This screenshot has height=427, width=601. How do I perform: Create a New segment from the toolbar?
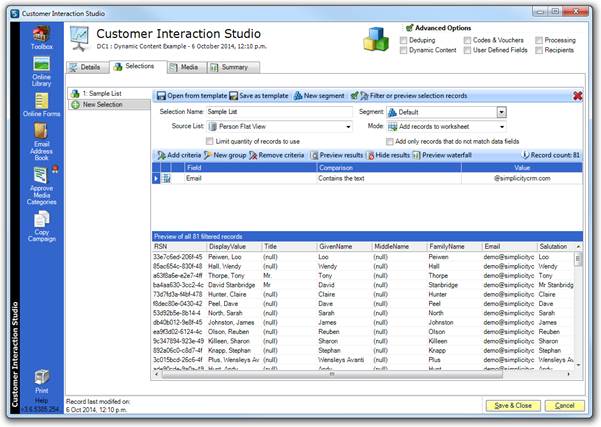[x=319, y=96]
